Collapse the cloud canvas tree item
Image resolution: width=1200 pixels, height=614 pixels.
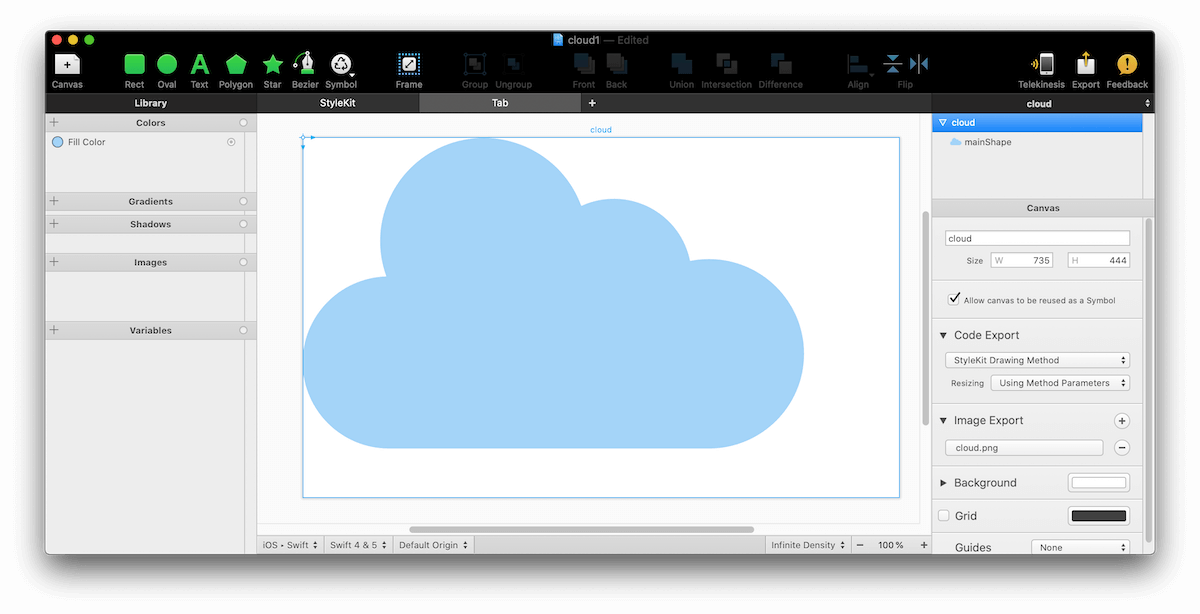click(x=942, y=123)
